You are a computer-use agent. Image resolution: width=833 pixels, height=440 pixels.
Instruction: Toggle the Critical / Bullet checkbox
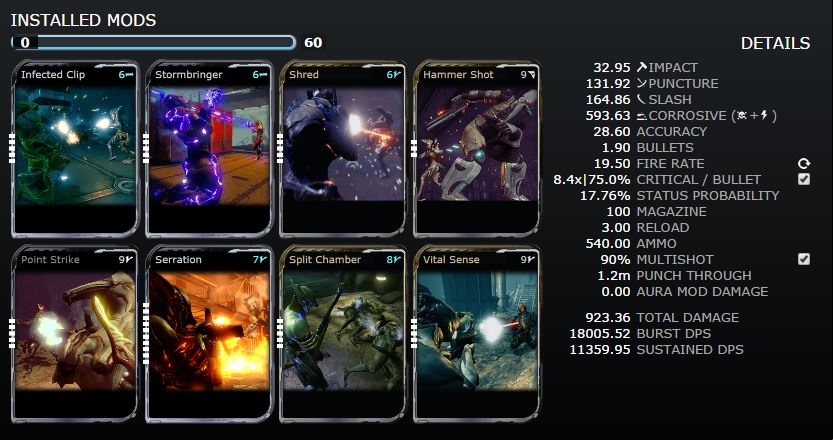click(x=804, y=180)
